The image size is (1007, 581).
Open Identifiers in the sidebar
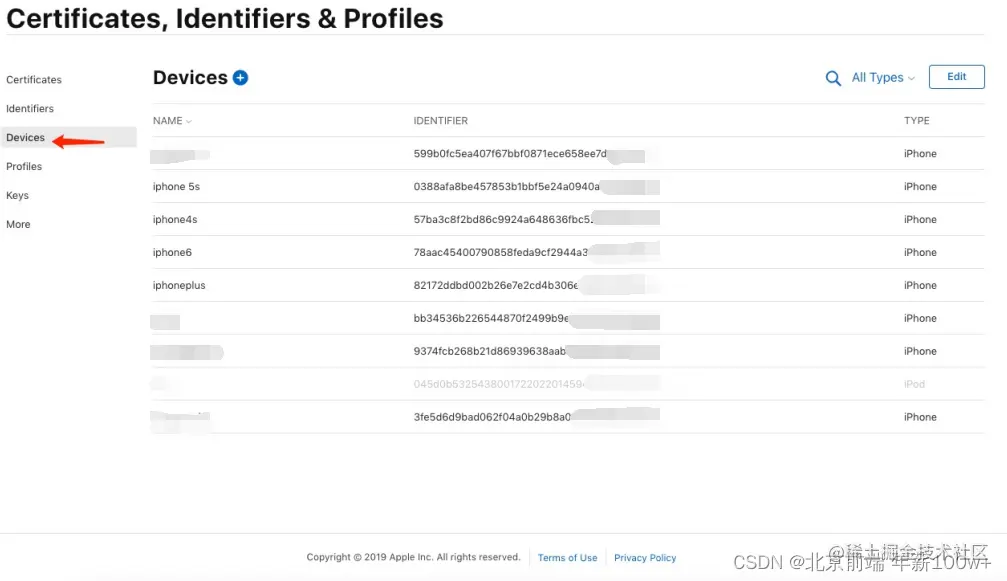coord(30,108)
